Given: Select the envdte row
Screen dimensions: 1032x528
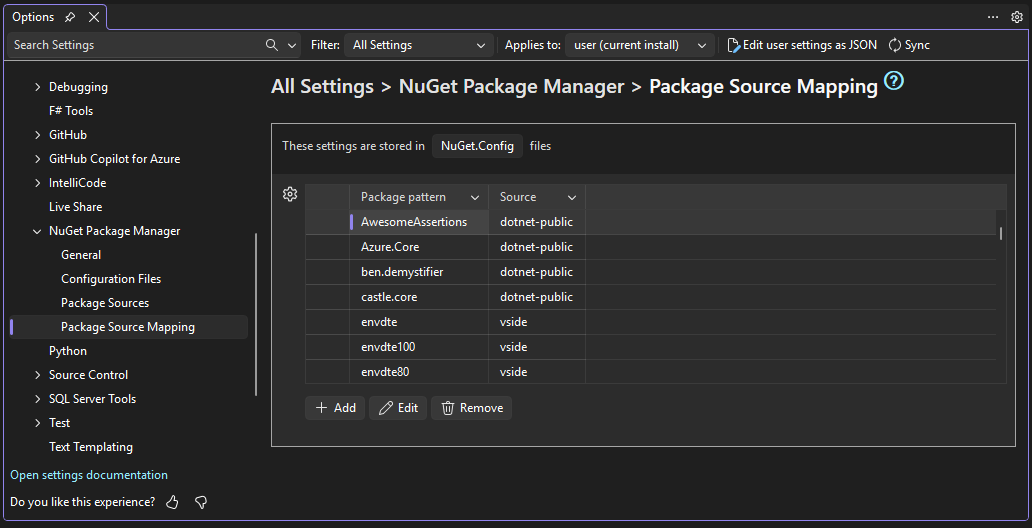Looking at the screenshot, I should tap(650, 322).
